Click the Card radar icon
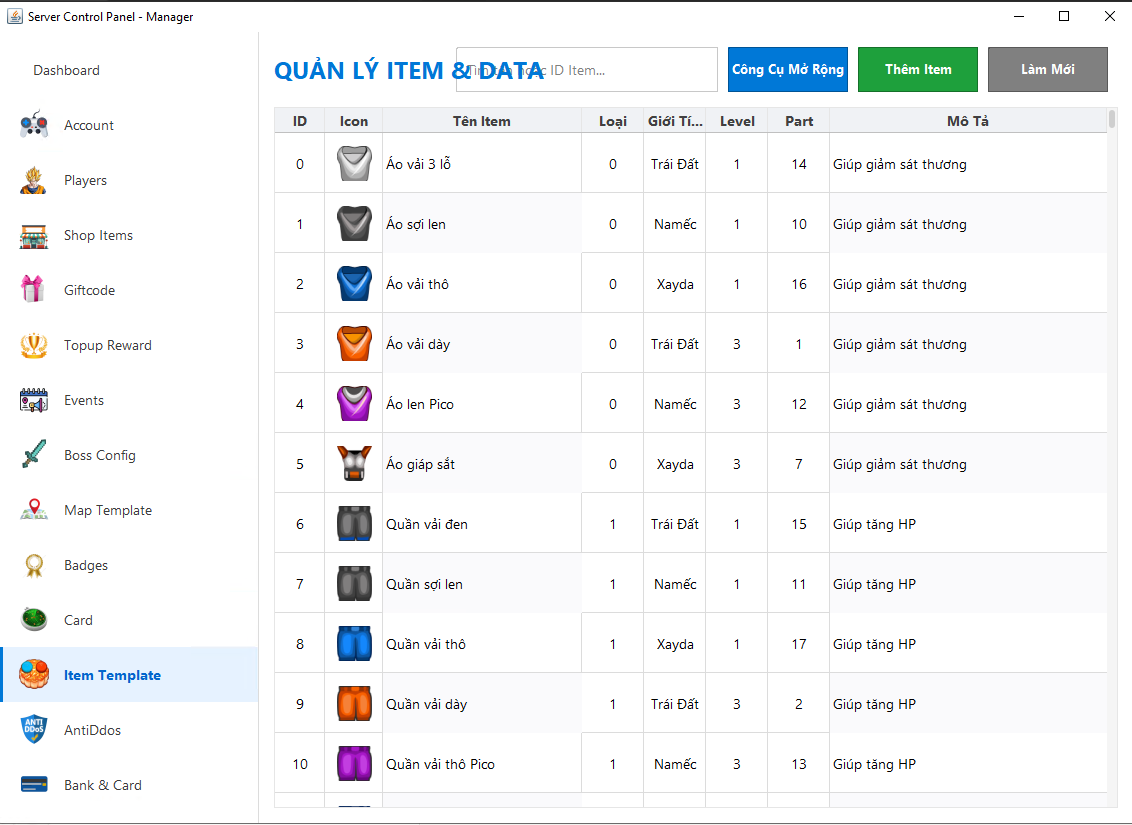Image resolution: width=1132 pixels, height=825 pixels. click(34, 619)
